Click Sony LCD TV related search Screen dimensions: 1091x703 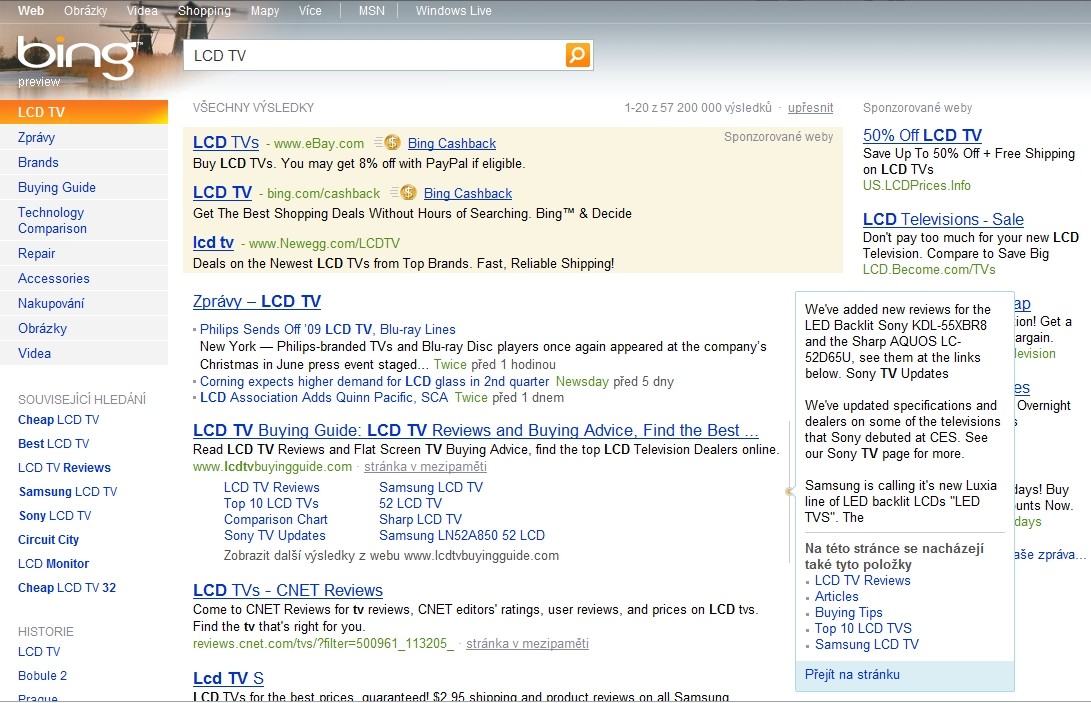[55, 516]
